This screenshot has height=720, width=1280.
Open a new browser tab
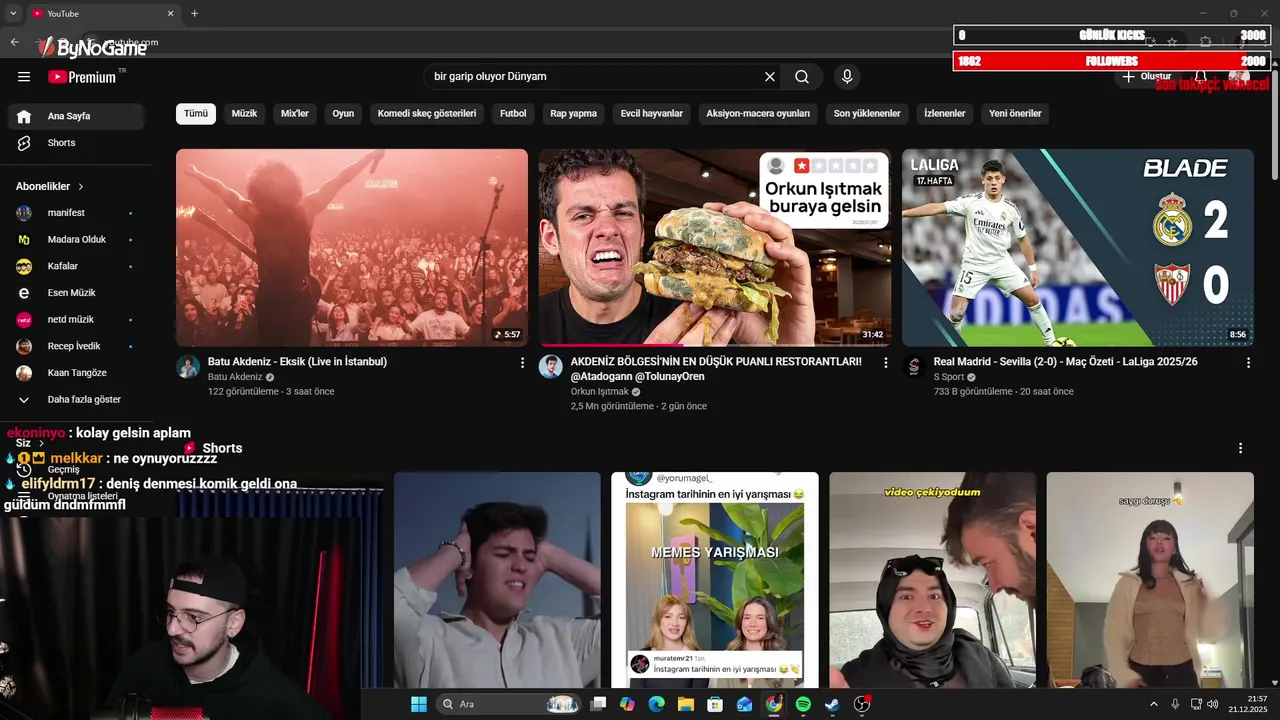coord(194,13)
